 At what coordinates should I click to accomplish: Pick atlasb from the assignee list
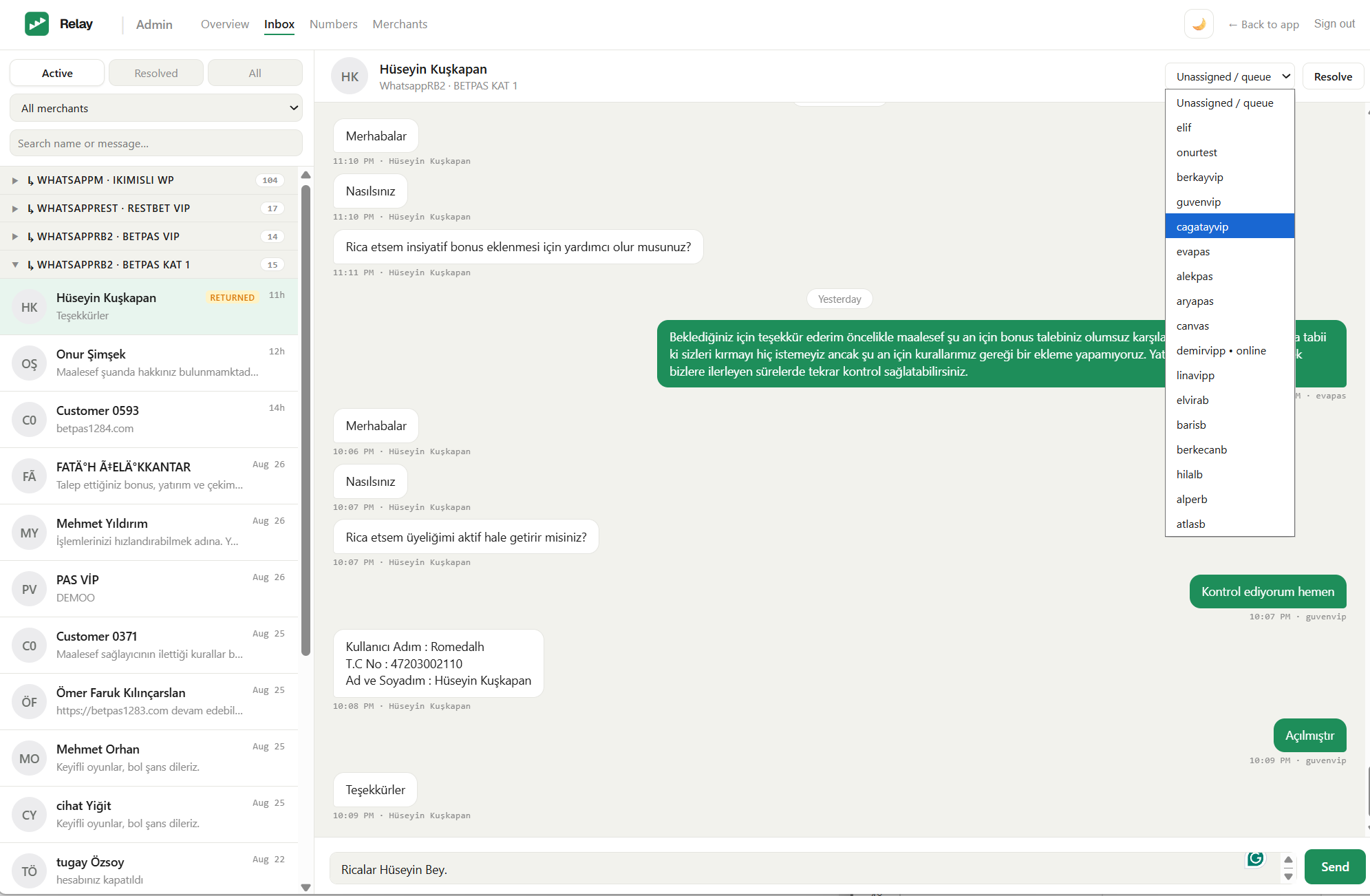[1230, 524]
